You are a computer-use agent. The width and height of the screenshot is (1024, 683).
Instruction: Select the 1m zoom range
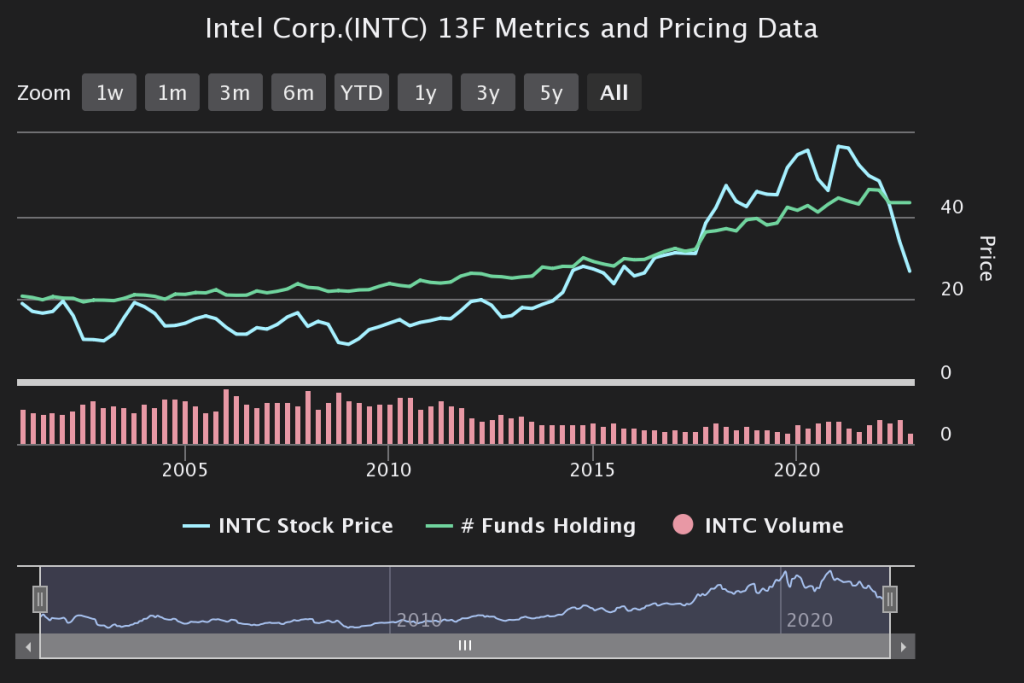point(172,93)
